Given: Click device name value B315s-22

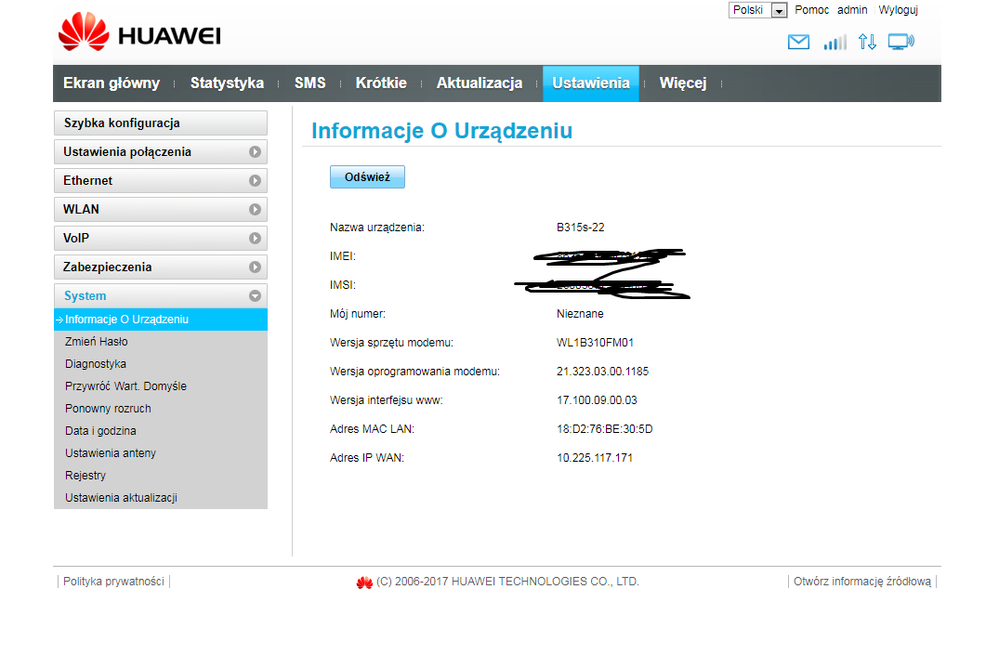Looking at the screenshot, I should (580, 228).
